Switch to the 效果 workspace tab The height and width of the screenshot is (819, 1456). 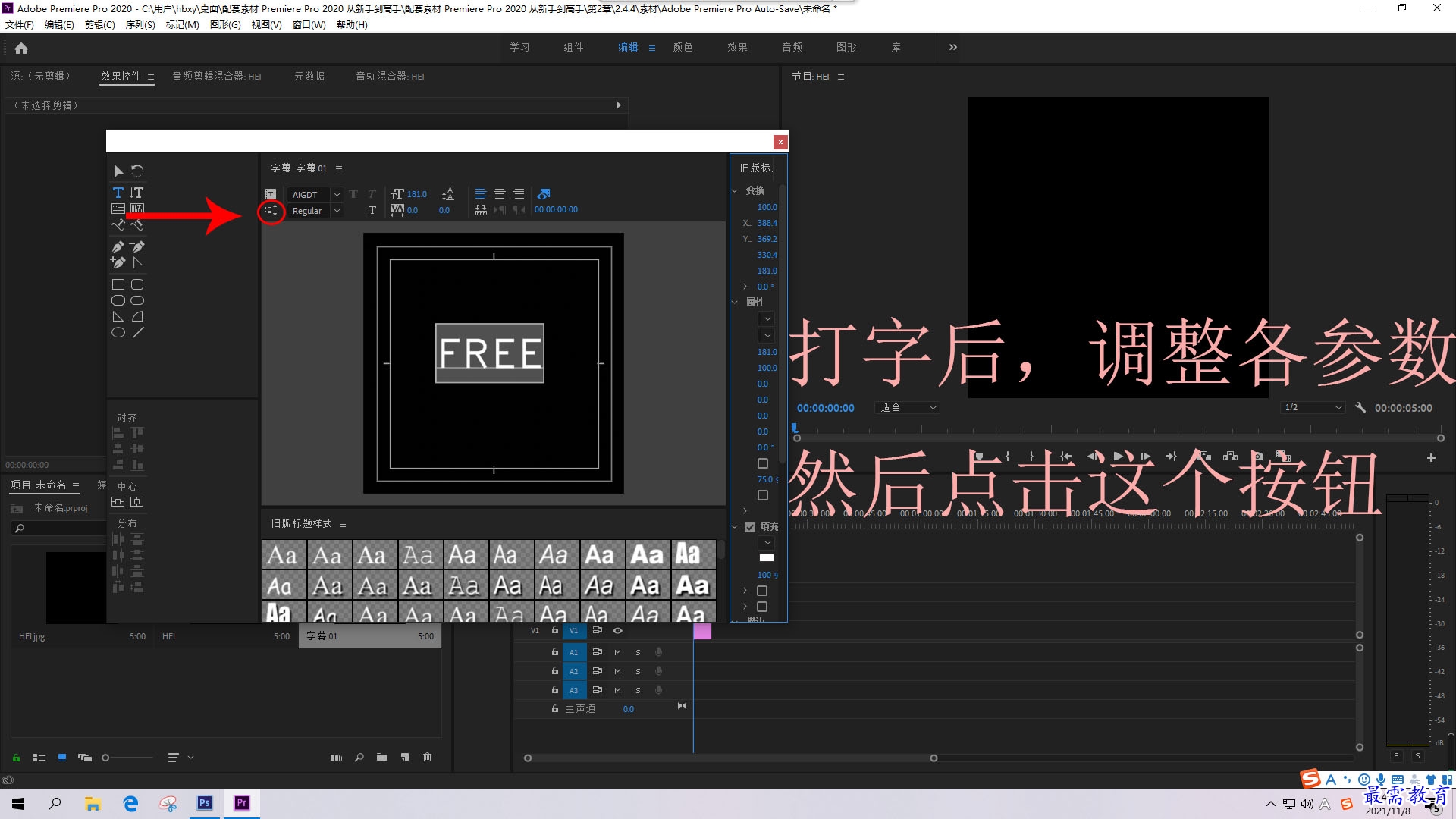click(x=737, y=47)
